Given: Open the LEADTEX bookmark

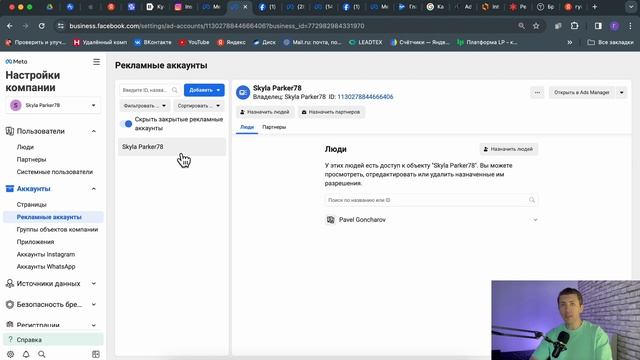Looking at the screenshot, I should click(x=366, y=42).
